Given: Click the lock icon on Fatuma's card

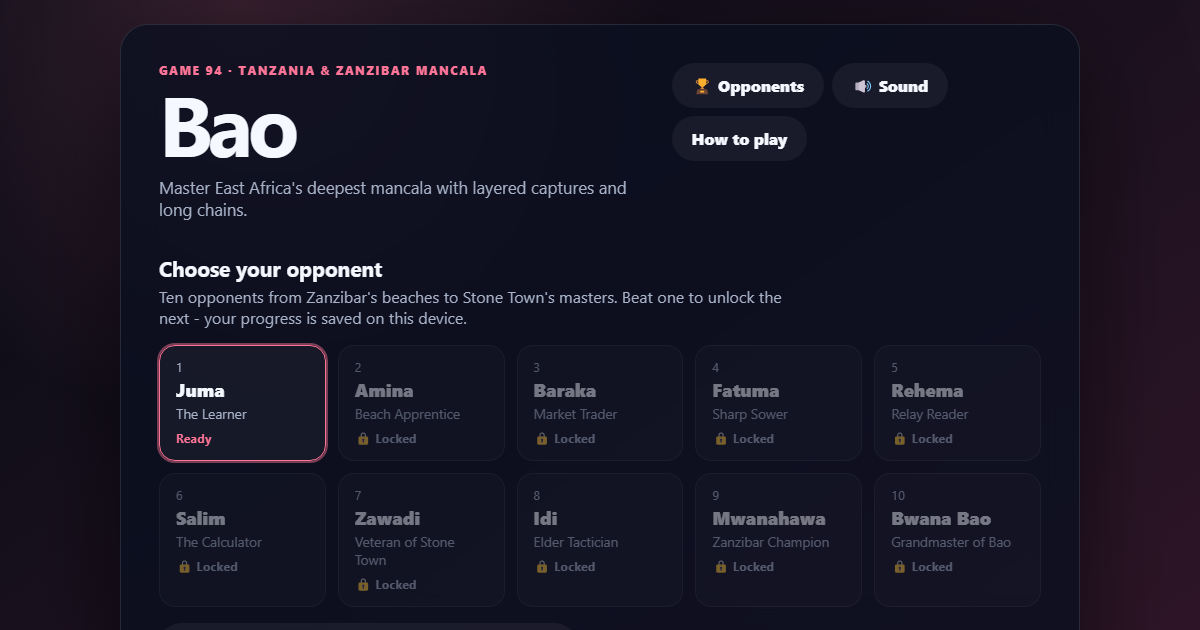Looking at the screenshot, I should point(721,438).
